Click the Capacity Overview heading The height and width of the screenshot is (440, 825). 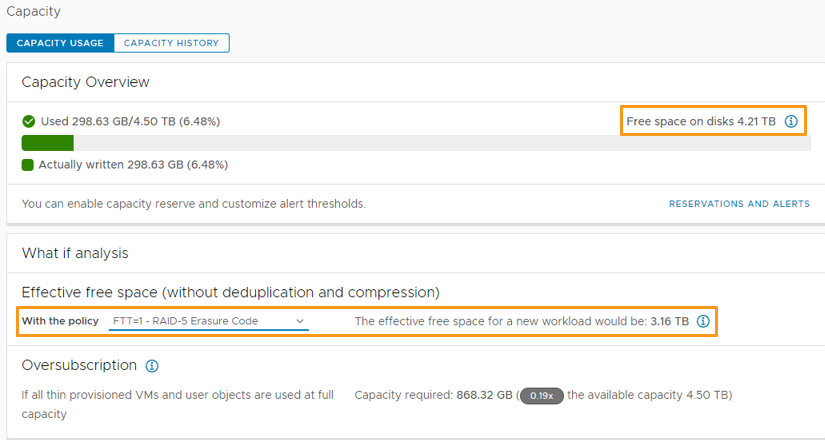pos(86,82)
